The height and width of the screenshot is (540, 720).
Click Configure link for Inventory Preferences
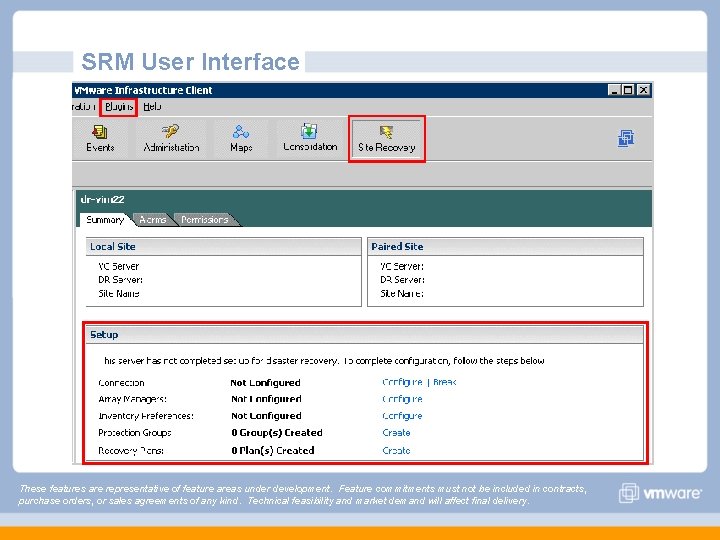[402, 416]
